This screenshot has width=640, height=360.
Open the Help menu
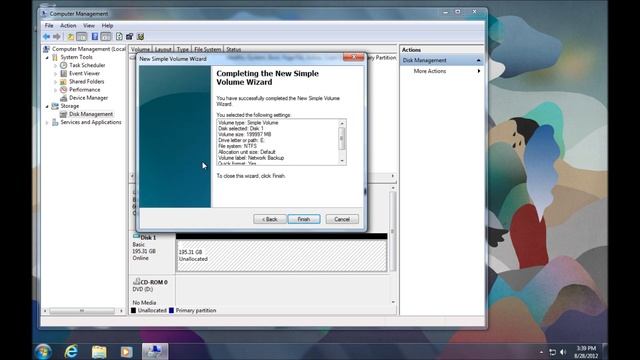click(107, 25)
